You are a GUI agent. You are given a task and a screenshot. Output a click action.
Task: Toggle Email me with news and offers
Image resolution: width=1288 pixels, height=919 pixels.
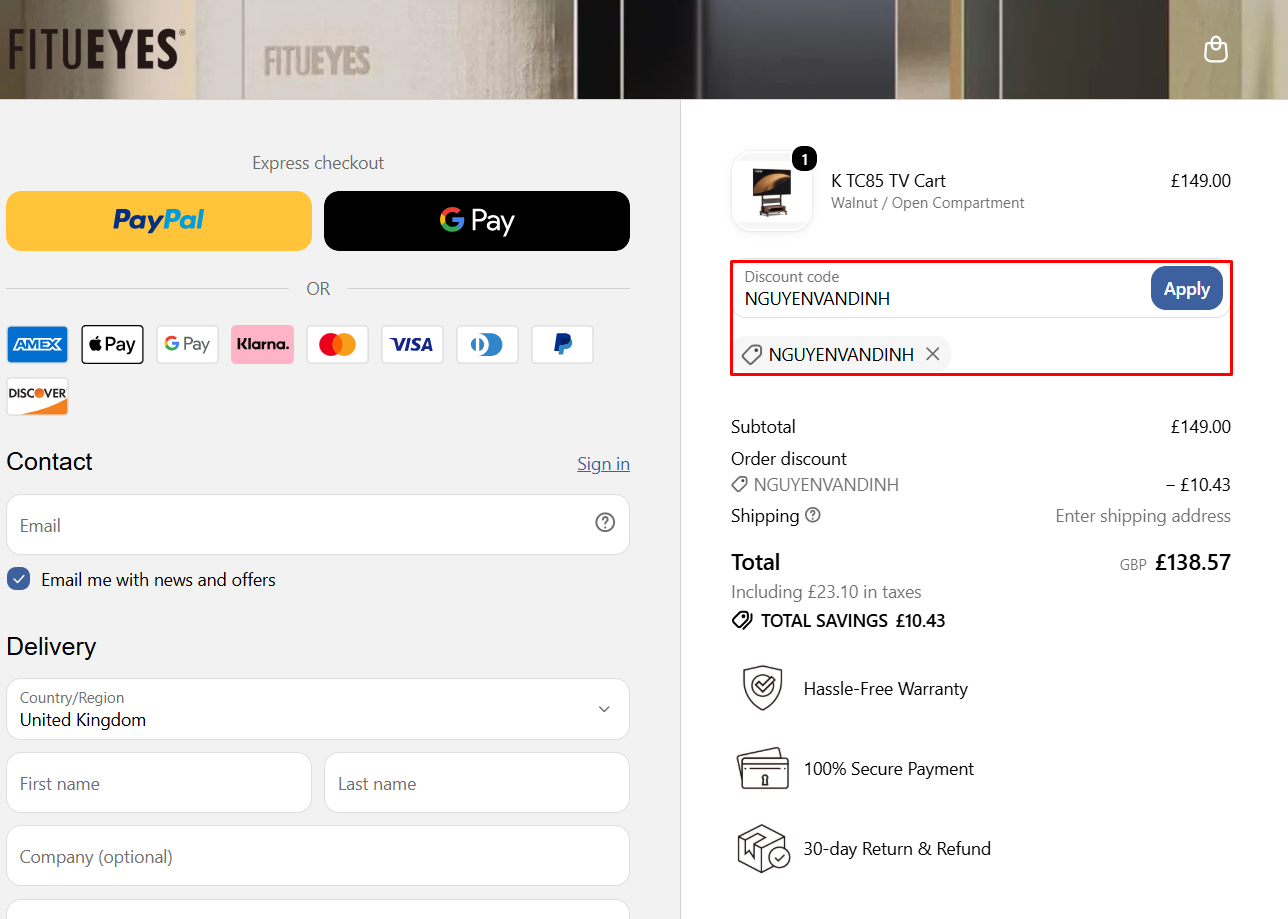[x=18, y=579]
